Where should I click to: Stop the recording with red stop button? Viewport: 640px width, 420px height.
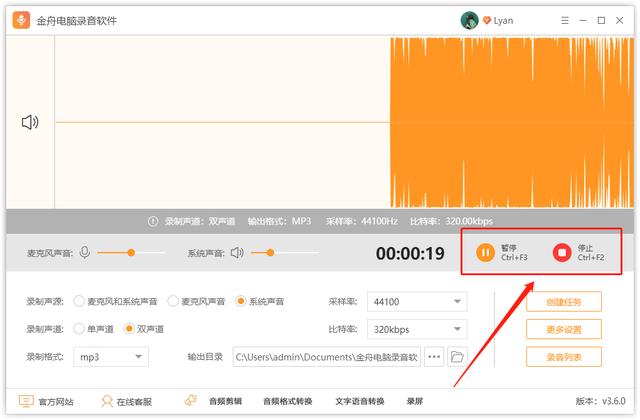tap(562, 253)
